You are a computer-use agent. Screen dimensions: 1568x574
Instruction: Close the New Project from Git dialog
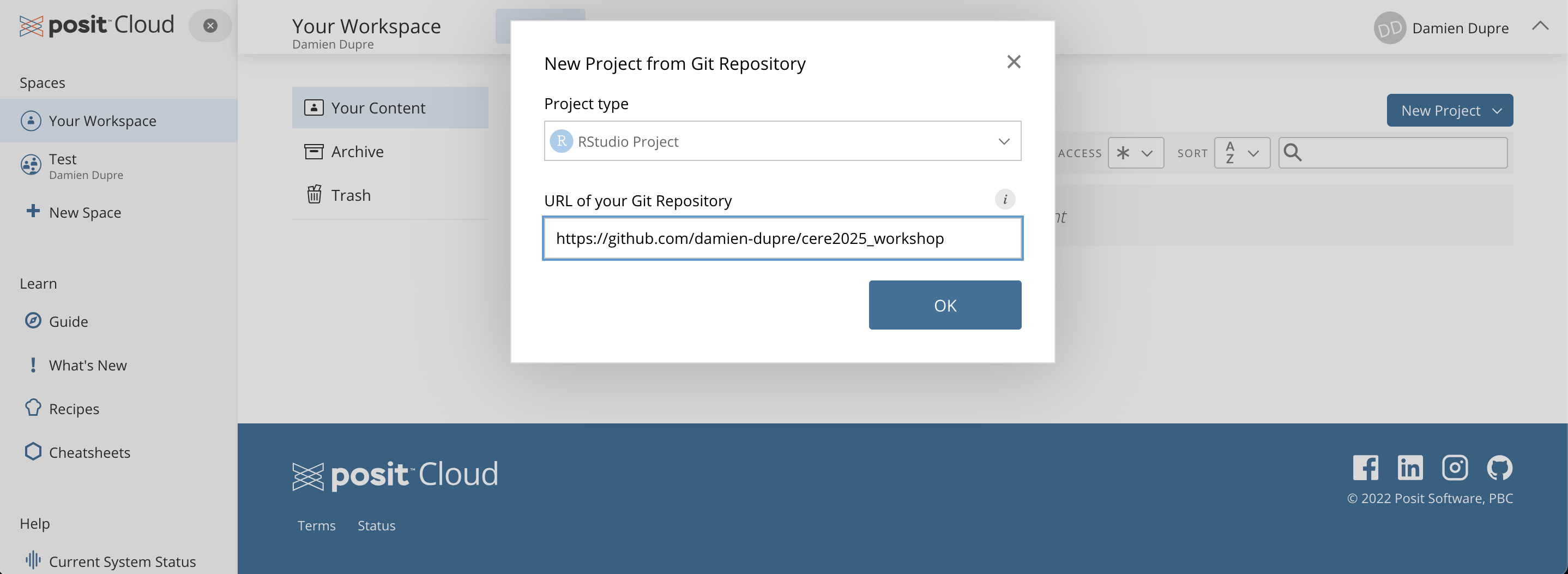pyautogui.click(x=1014, y=62)
